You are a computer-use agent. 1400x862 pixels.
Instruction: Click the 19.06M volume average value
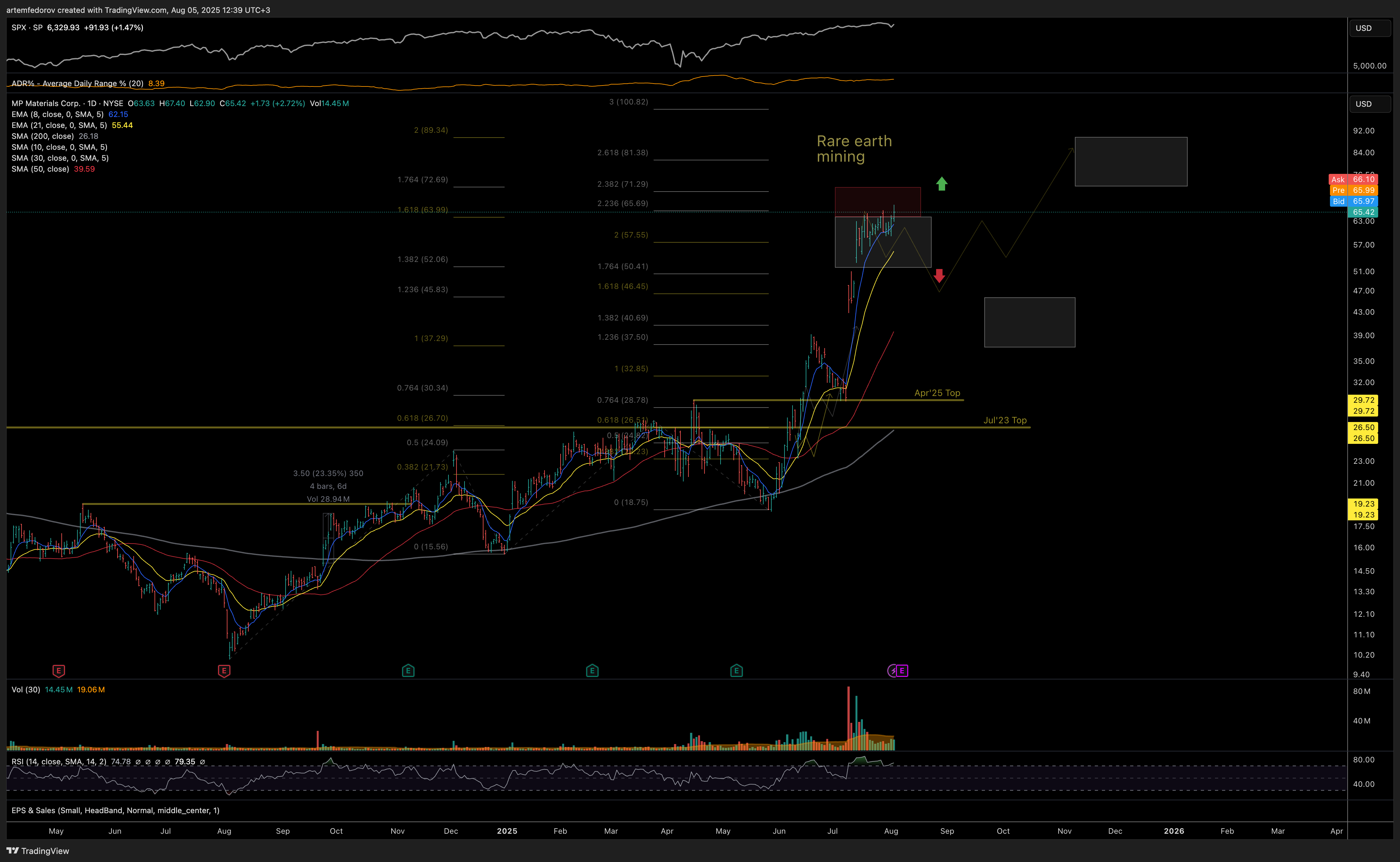(x=91, y=689)
